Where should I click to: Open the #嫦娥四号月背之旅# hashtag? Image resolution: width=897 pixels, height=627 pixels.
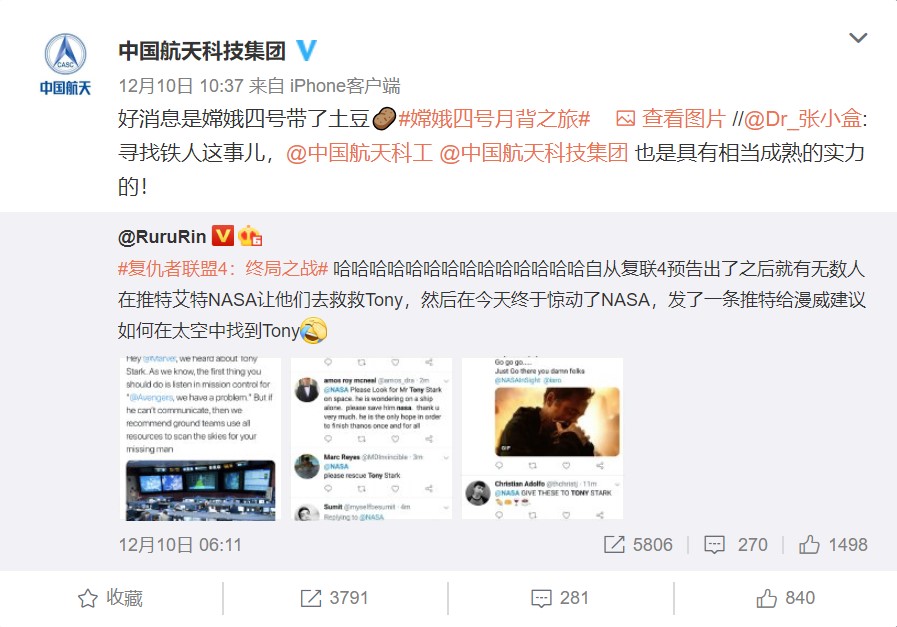coord(494,119)
